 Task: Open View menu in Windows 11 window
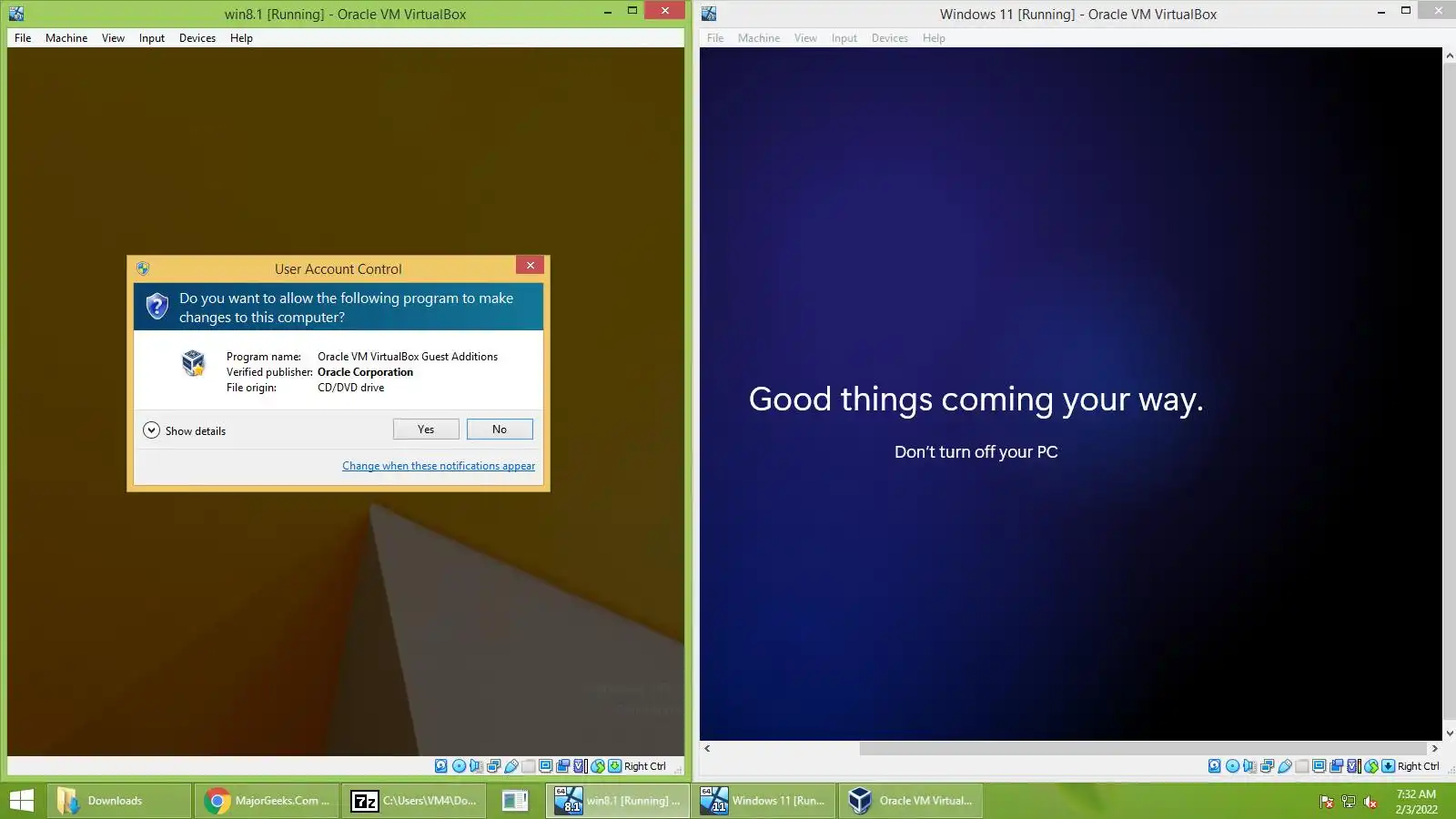tap(805, 38)
